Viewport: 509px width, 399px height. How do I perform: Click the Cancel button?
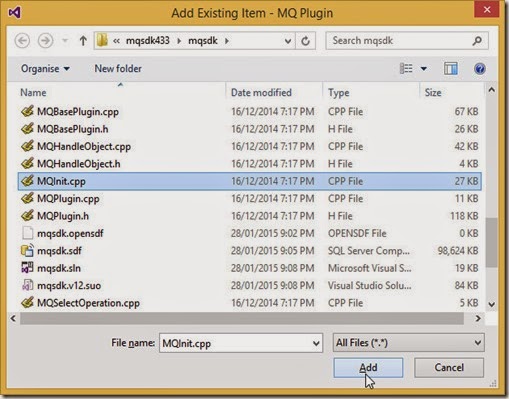point(449,368)
